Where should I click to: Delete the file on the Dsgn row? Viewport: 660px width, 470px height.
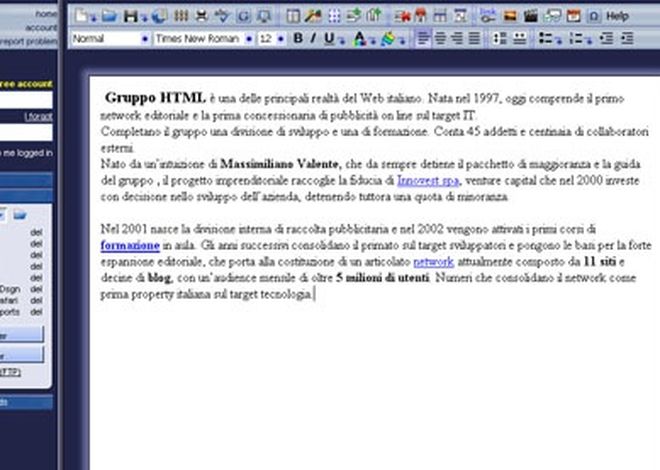36,289
